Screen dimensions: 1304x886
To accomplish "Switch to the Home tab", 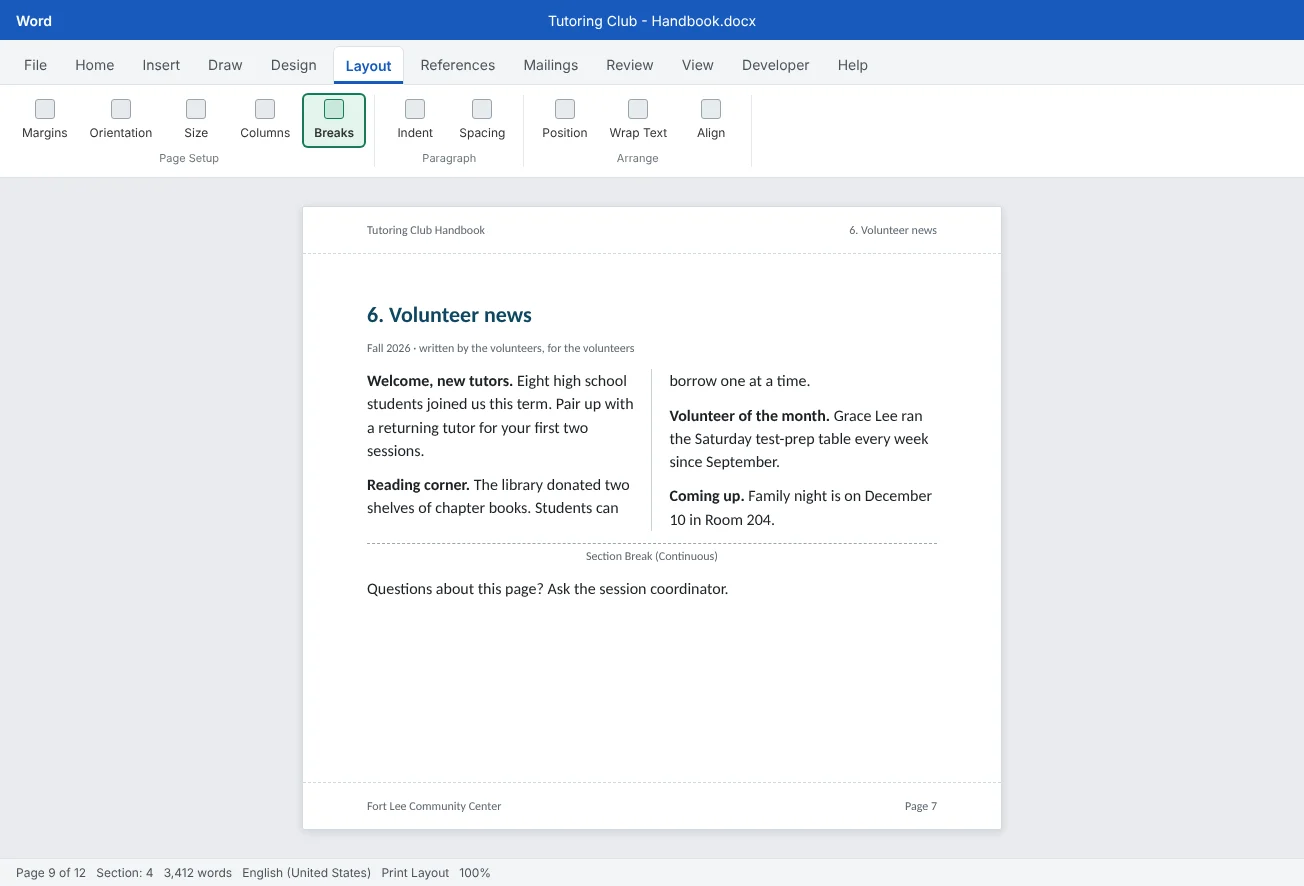I will point(95,65).
